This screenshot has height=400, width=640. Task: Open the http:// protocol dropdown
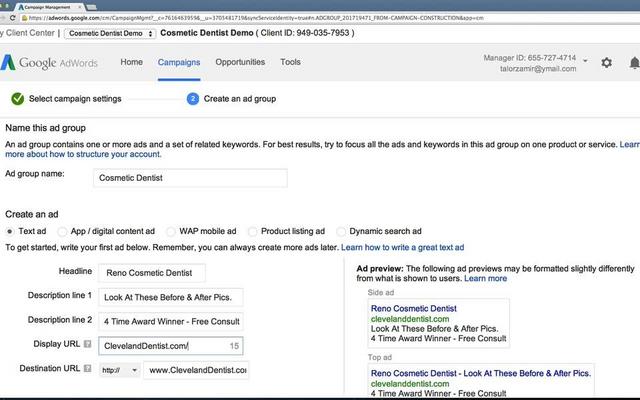(120, 371)
